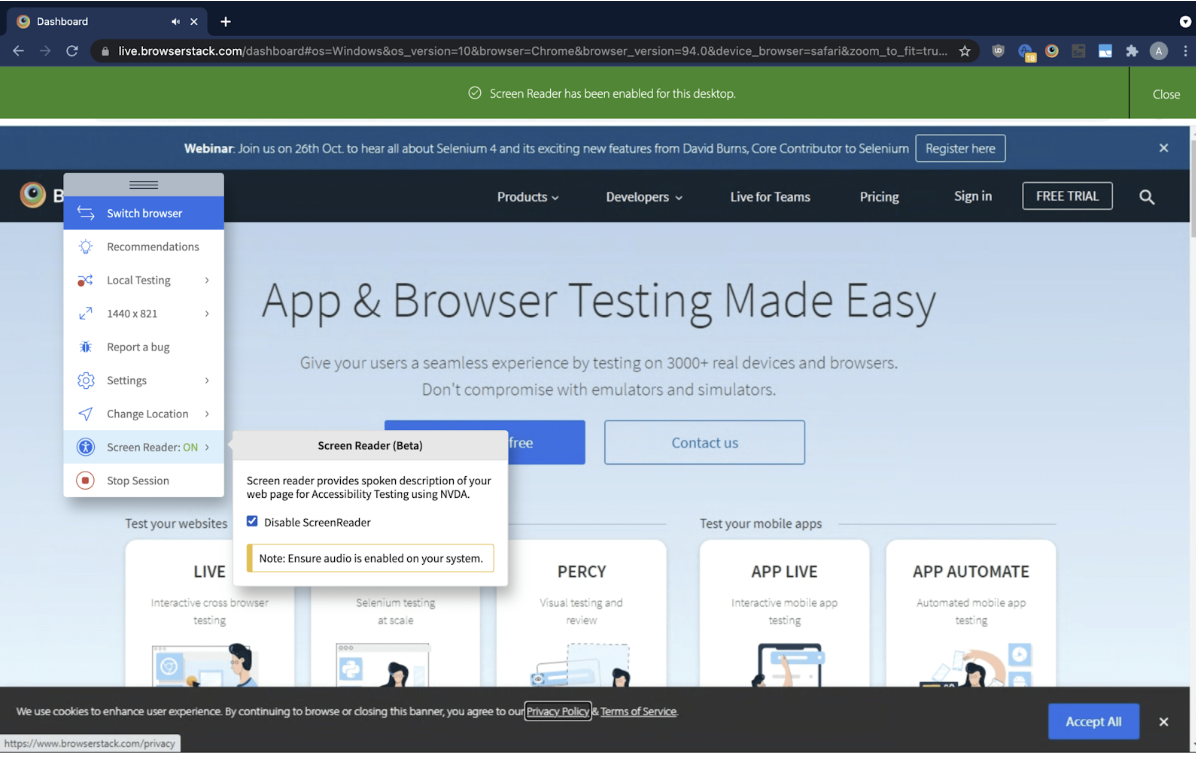
Task: Expand the 1440 x 821 resolution submenu
Action: point(207,314)
